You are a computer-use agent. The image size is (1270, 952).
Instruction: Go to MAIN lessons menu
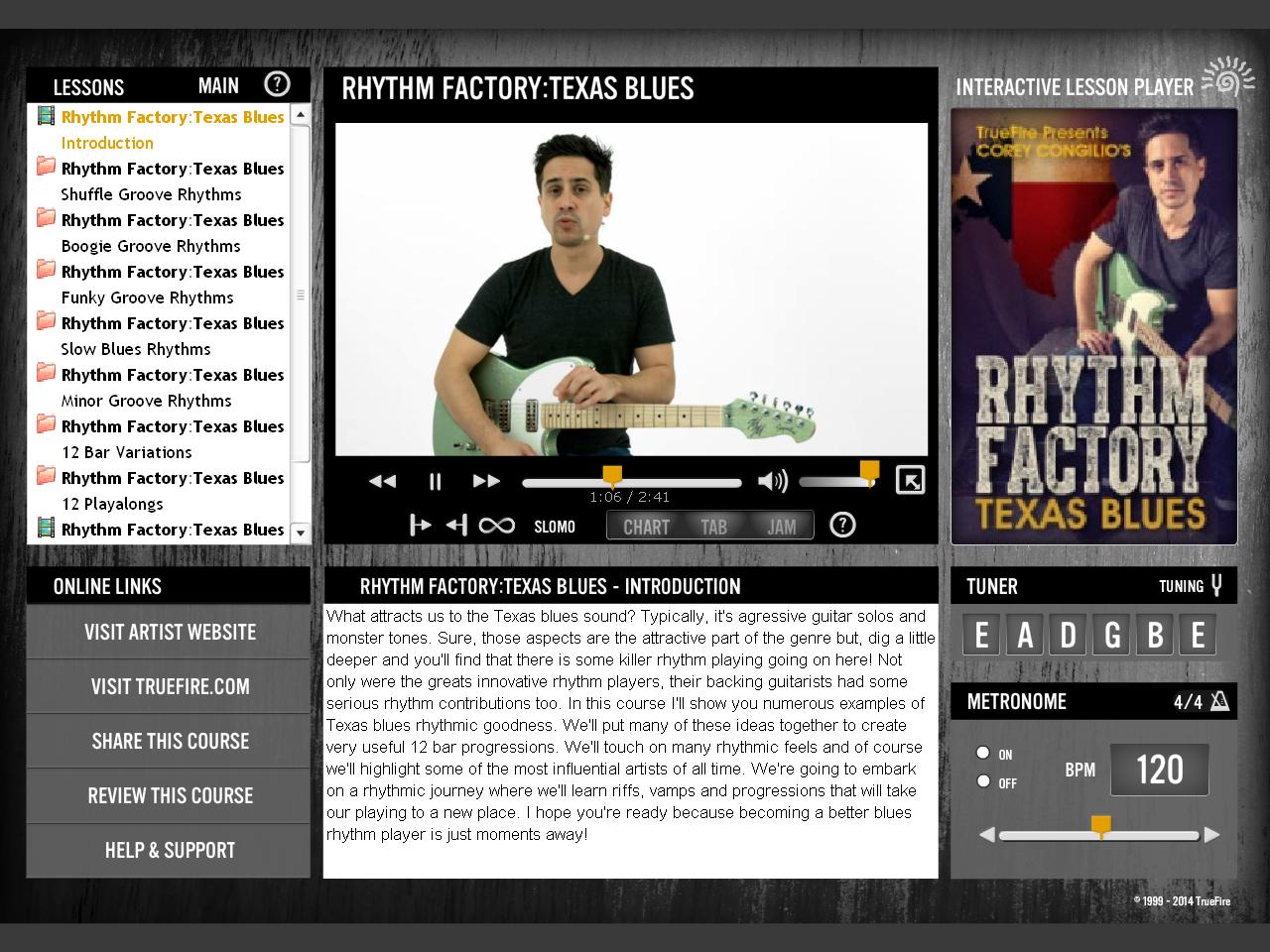tap(218, 86)
